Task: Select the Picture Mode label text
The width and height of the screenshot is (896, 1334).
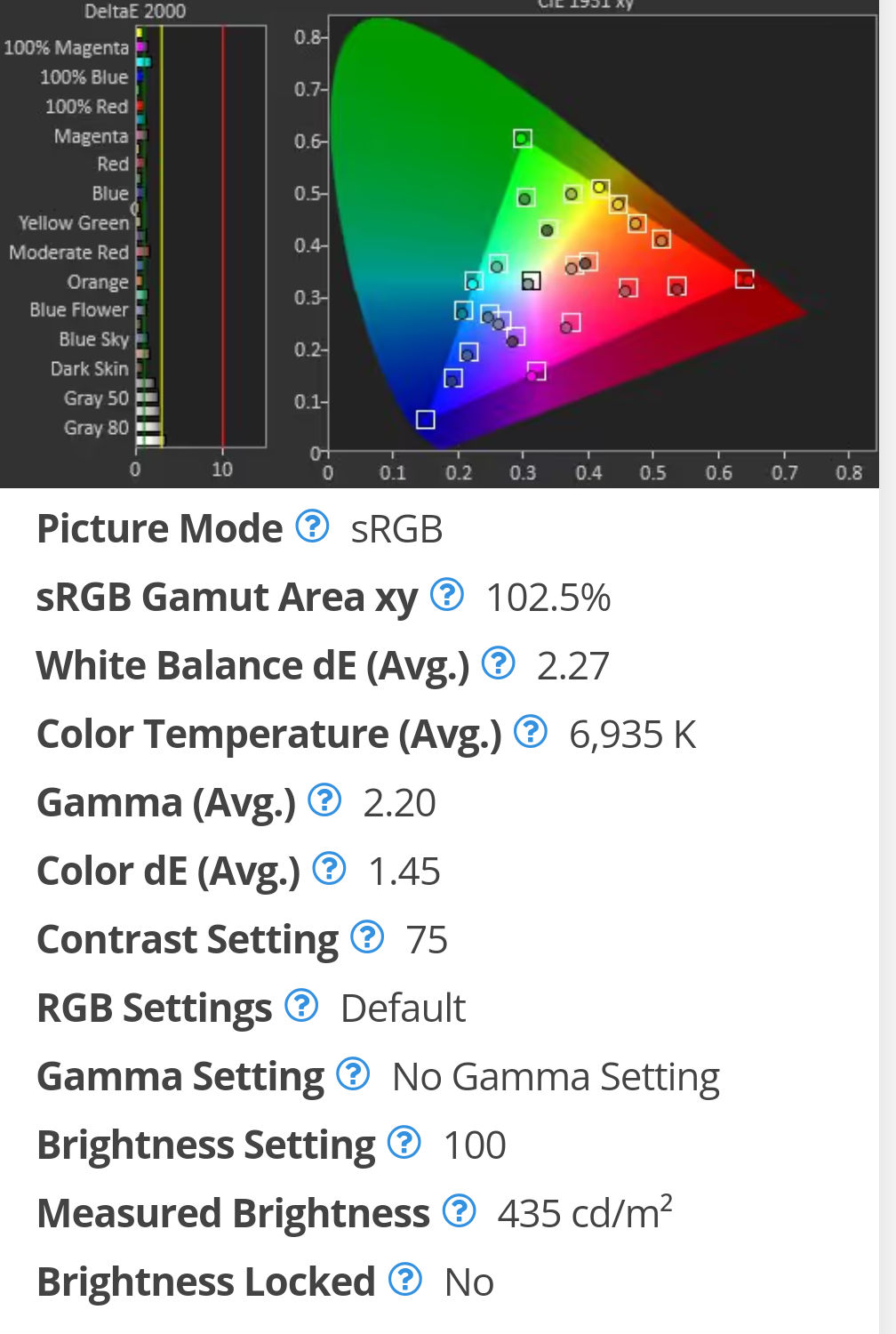Action: point(160,529)
